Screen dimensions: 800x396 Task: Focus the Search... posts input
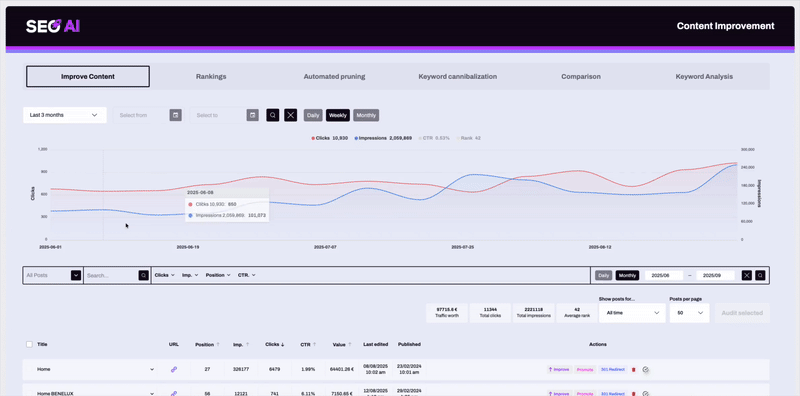pos(111,275)
